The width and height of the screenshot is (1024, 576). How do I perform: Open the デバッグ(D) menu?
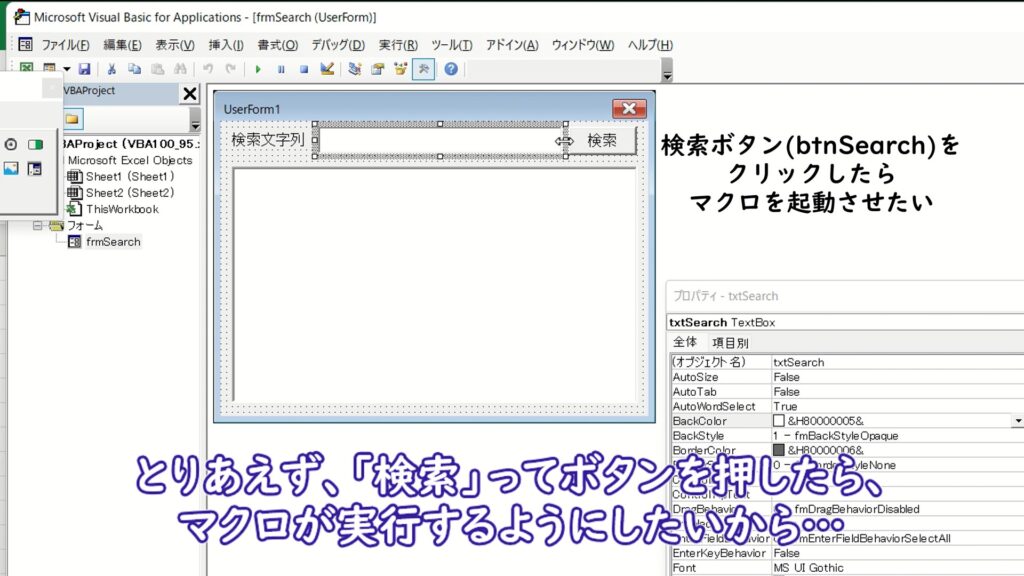click(x=337, y=45)
